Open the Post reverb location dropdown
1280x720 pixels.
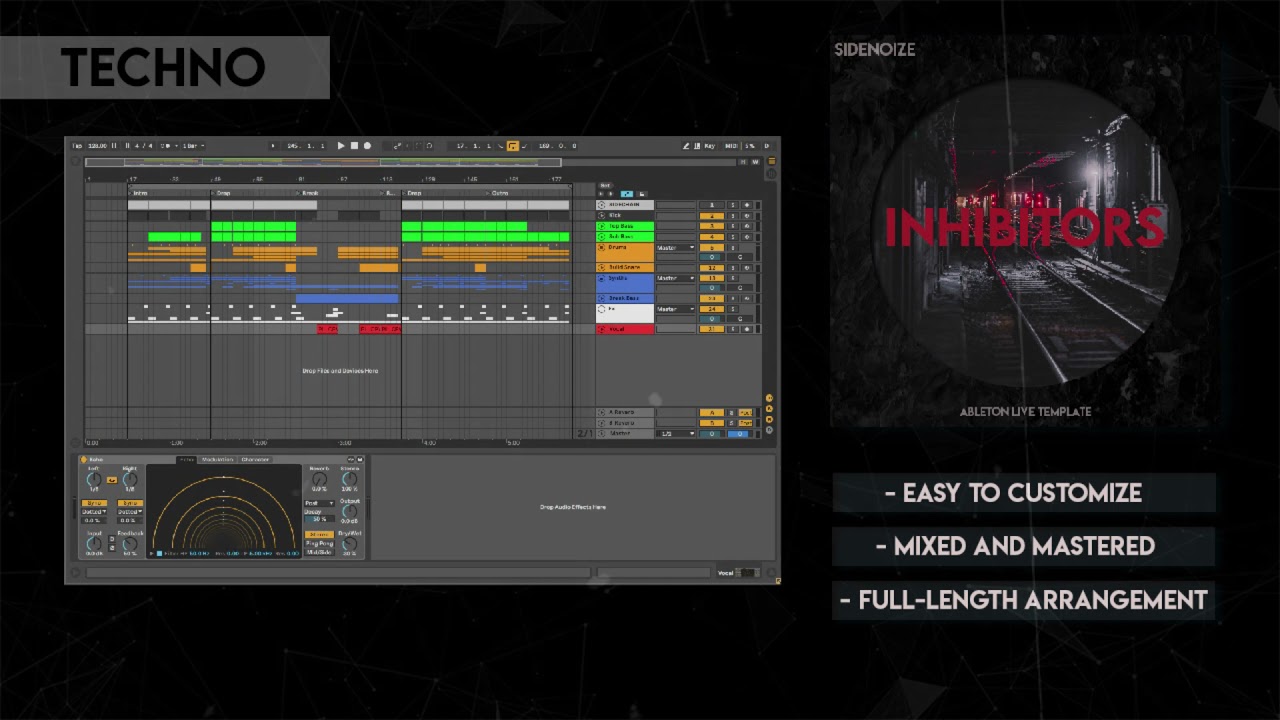point(319,503)
